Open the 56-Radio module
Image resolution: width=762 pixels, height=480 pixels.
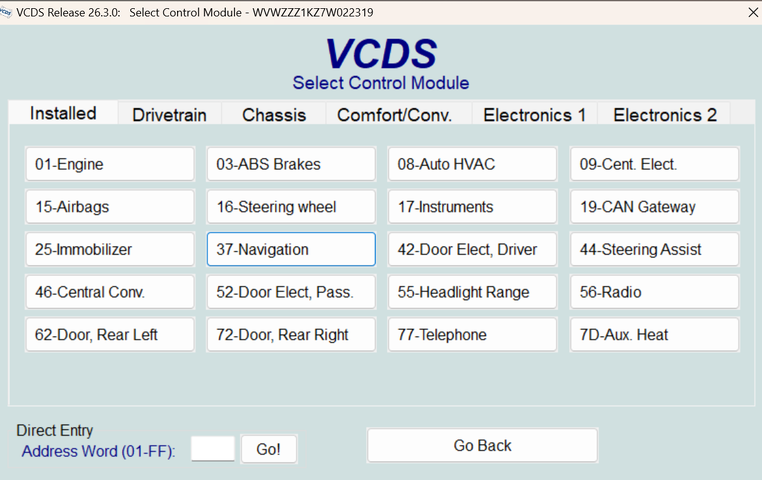point(655,292)
